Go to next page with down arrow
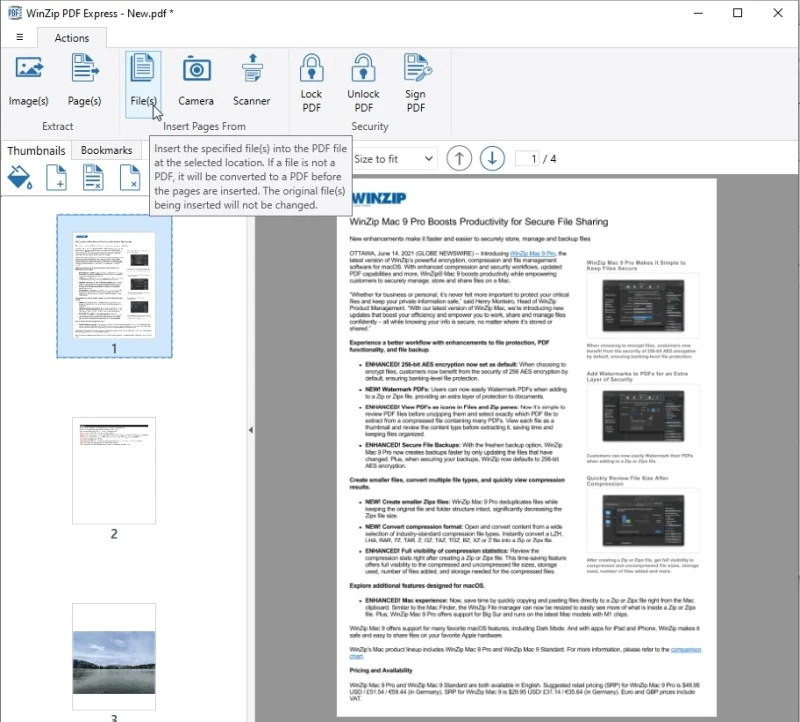Viewport: 800px width, 722px height. pyautogui.click(x=492, y=158)
